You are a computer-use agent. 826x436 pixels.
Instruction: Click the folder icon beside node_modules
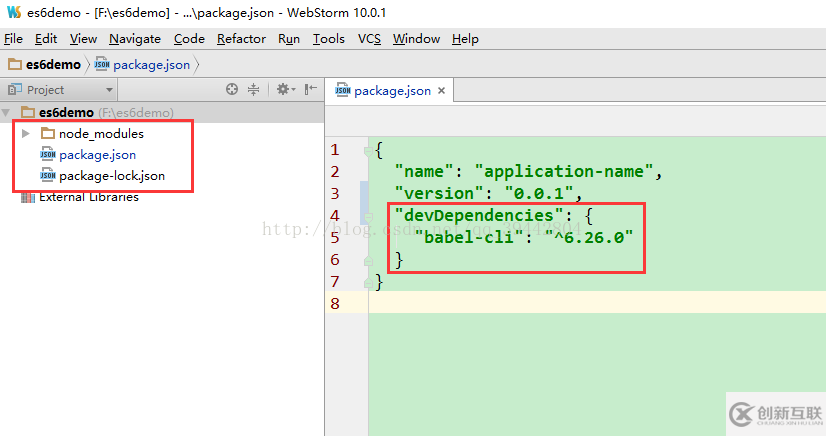click(x=48, y=133)
